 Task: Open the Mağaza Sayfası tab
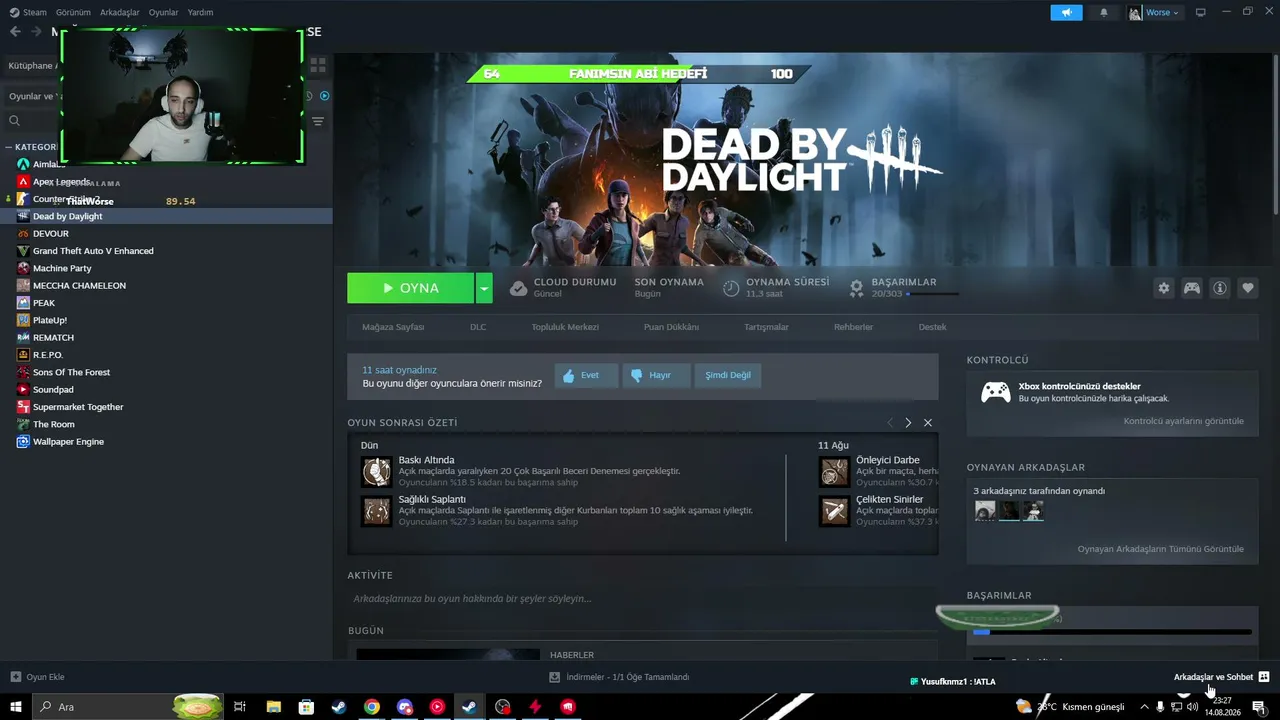393,327
